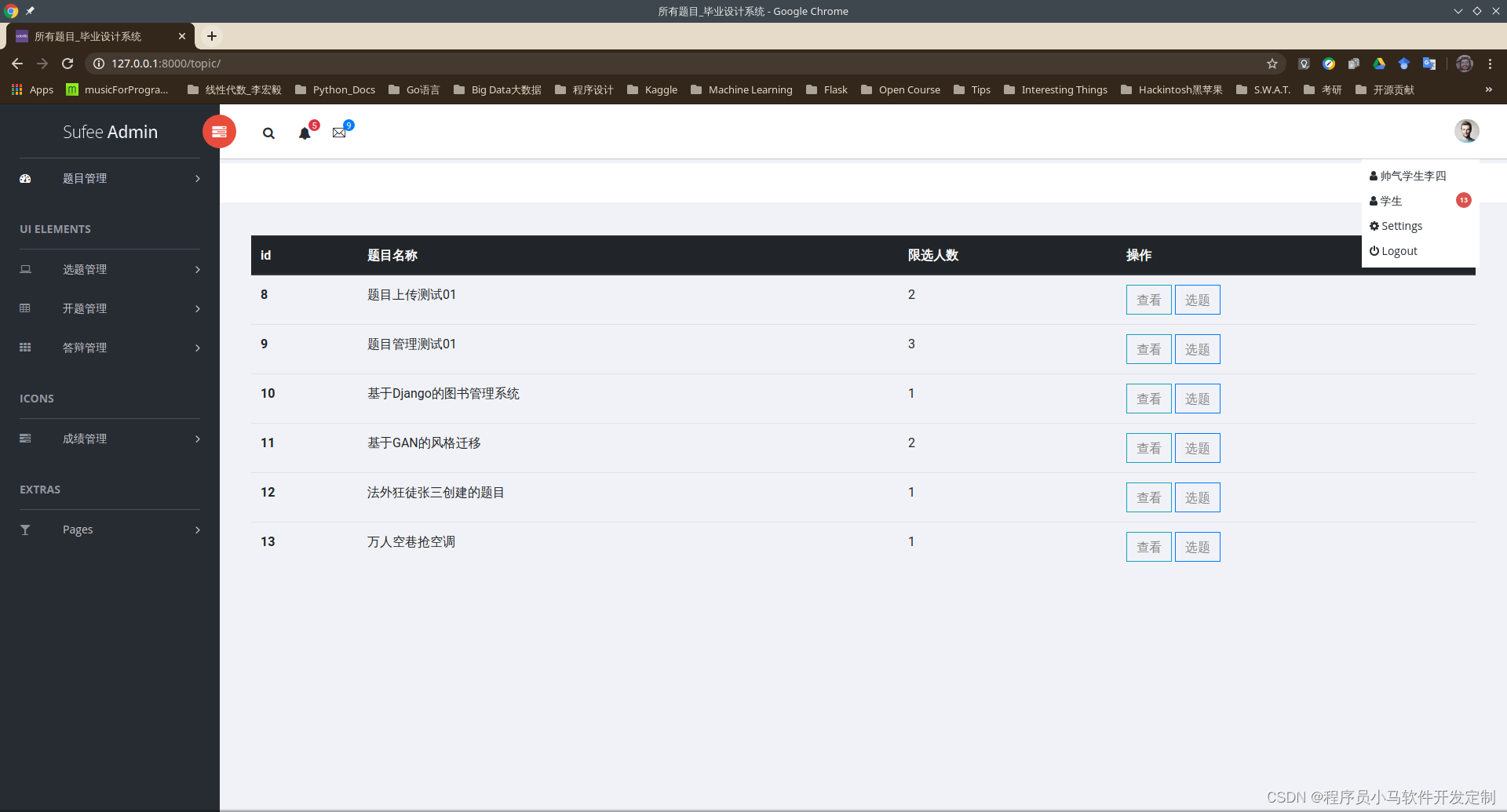Open the notifications bell showing 5 alerts
Screen dimensions: 1507x812
pos(305,133)
